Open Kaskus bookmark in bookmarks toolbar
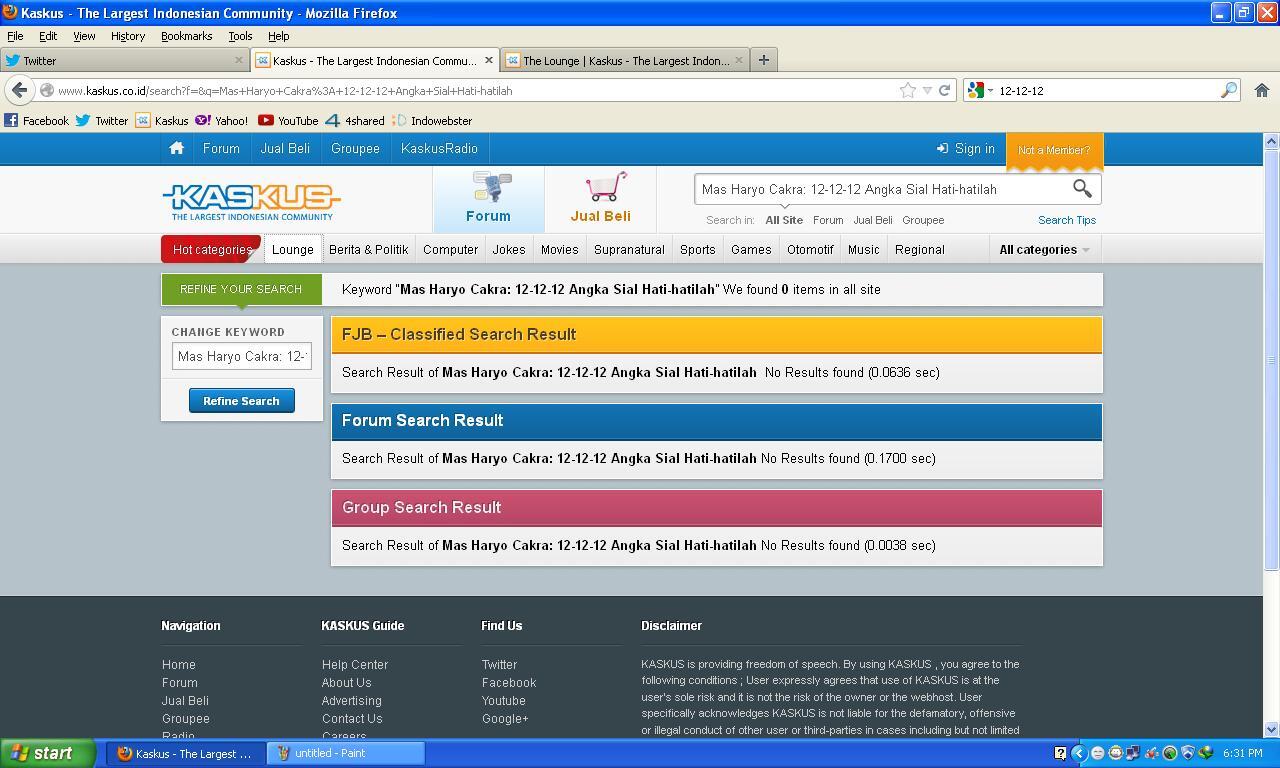The image size is (1280, 768). [x=162, y=120]
